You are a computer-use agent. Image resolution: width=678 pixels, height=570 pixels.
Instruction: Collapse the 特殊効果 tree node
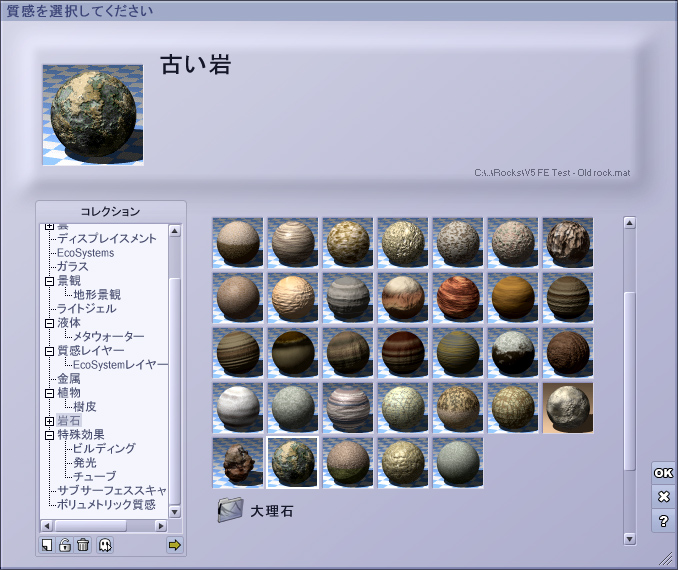pyautogui.click(x=49, y=435)
